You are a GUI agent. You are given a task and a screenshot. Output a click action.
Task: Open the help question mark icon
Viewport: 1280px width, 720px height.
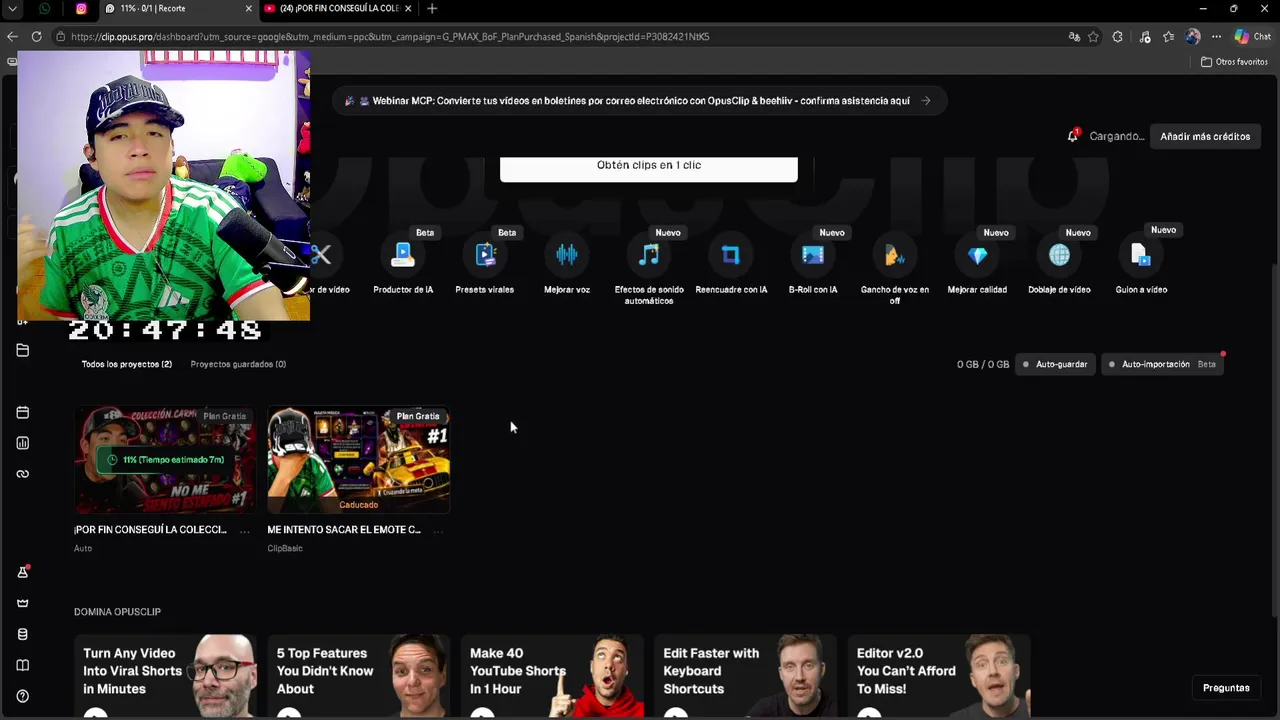pos(23,696)
